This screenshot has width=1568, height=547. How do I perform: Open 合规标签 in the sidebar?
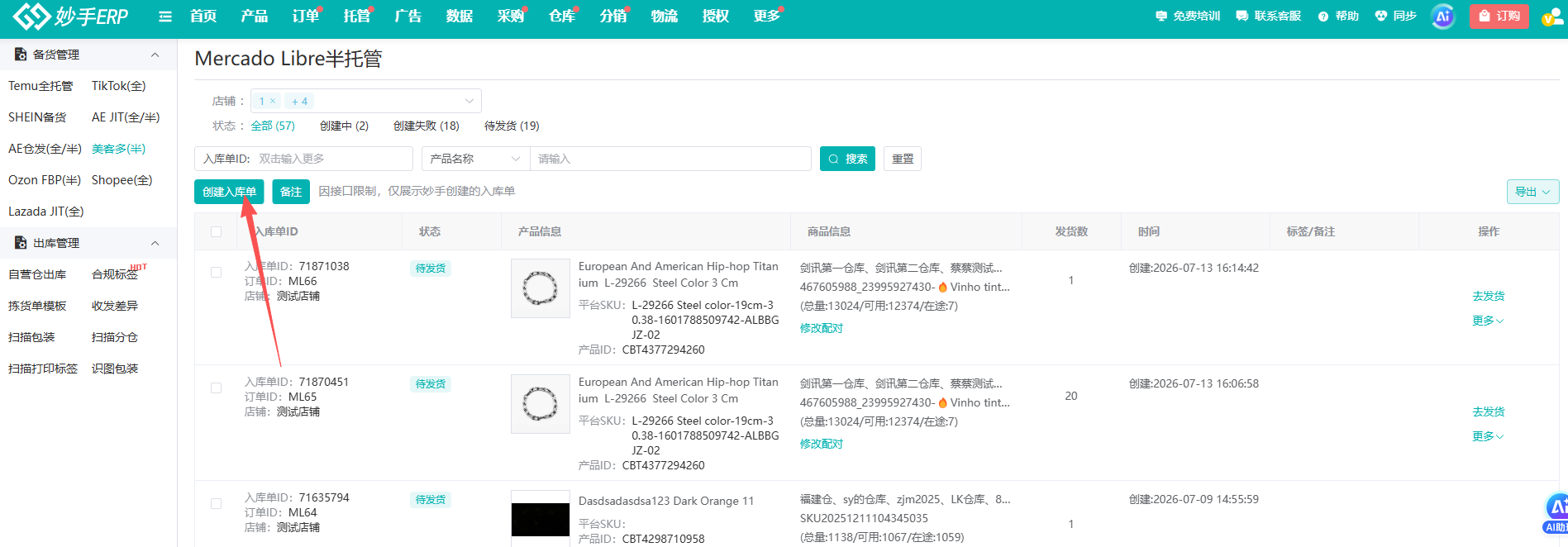coord(115,274)
